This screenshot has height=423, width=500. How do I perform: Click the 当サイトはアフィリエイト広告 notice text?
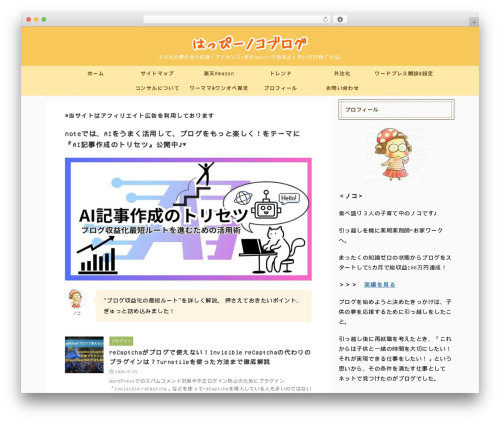click(x=139, y=116)
